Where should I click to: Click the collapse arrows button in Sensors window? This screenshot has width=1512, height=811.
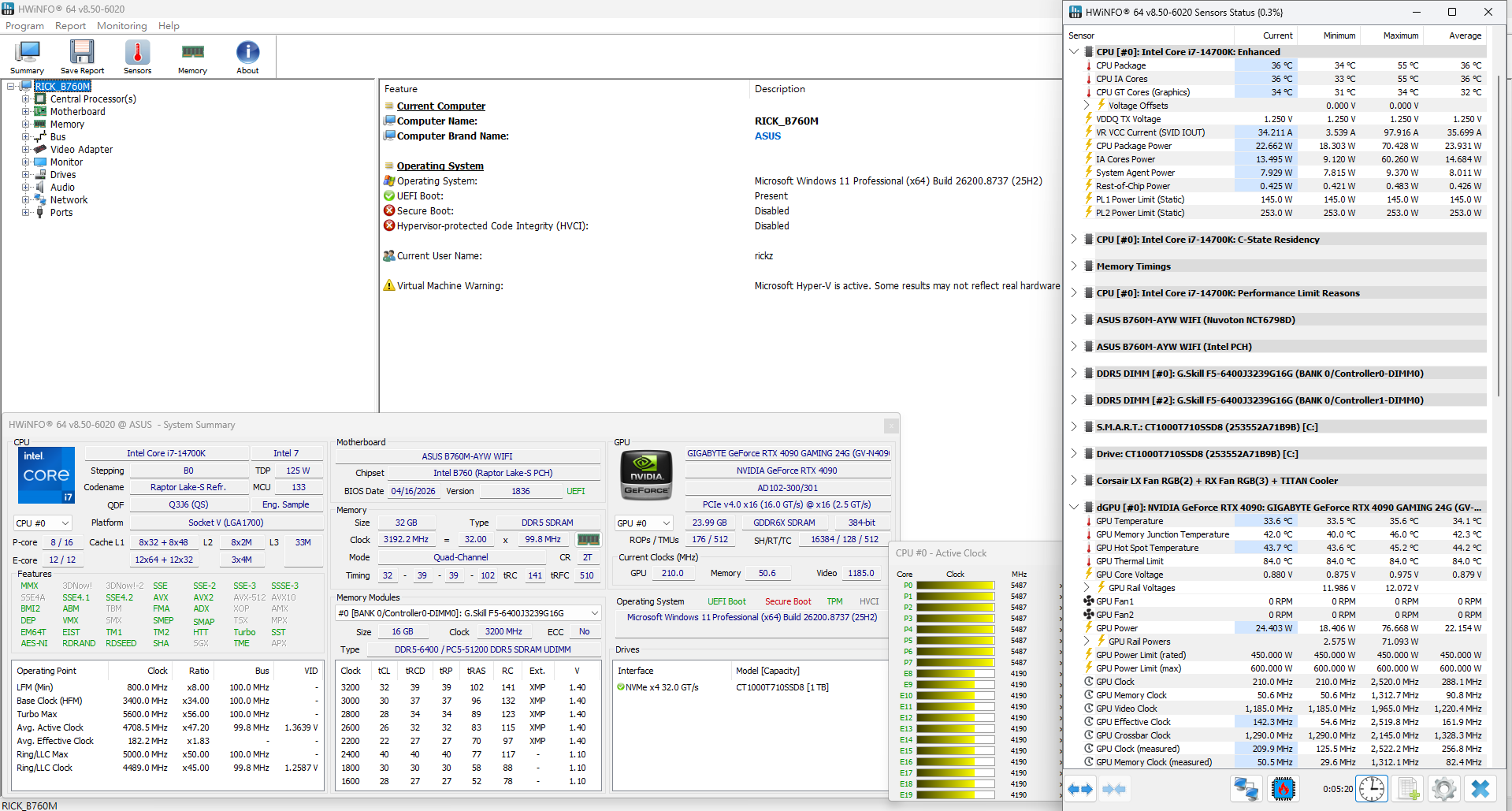coord(1114,789)
